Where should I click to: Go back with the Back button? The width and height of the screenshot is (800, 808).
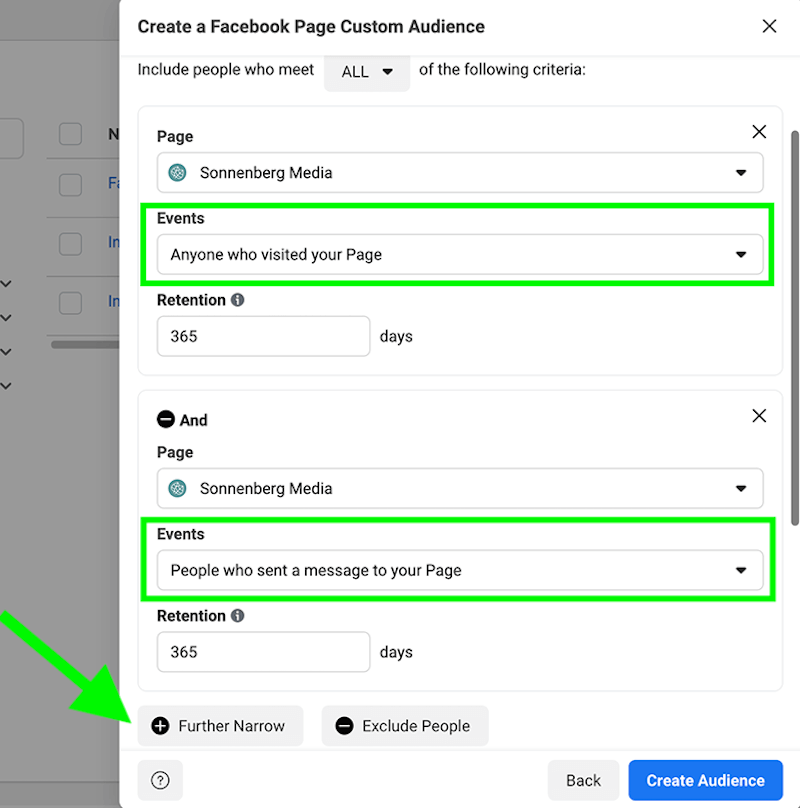pos(583,780)
